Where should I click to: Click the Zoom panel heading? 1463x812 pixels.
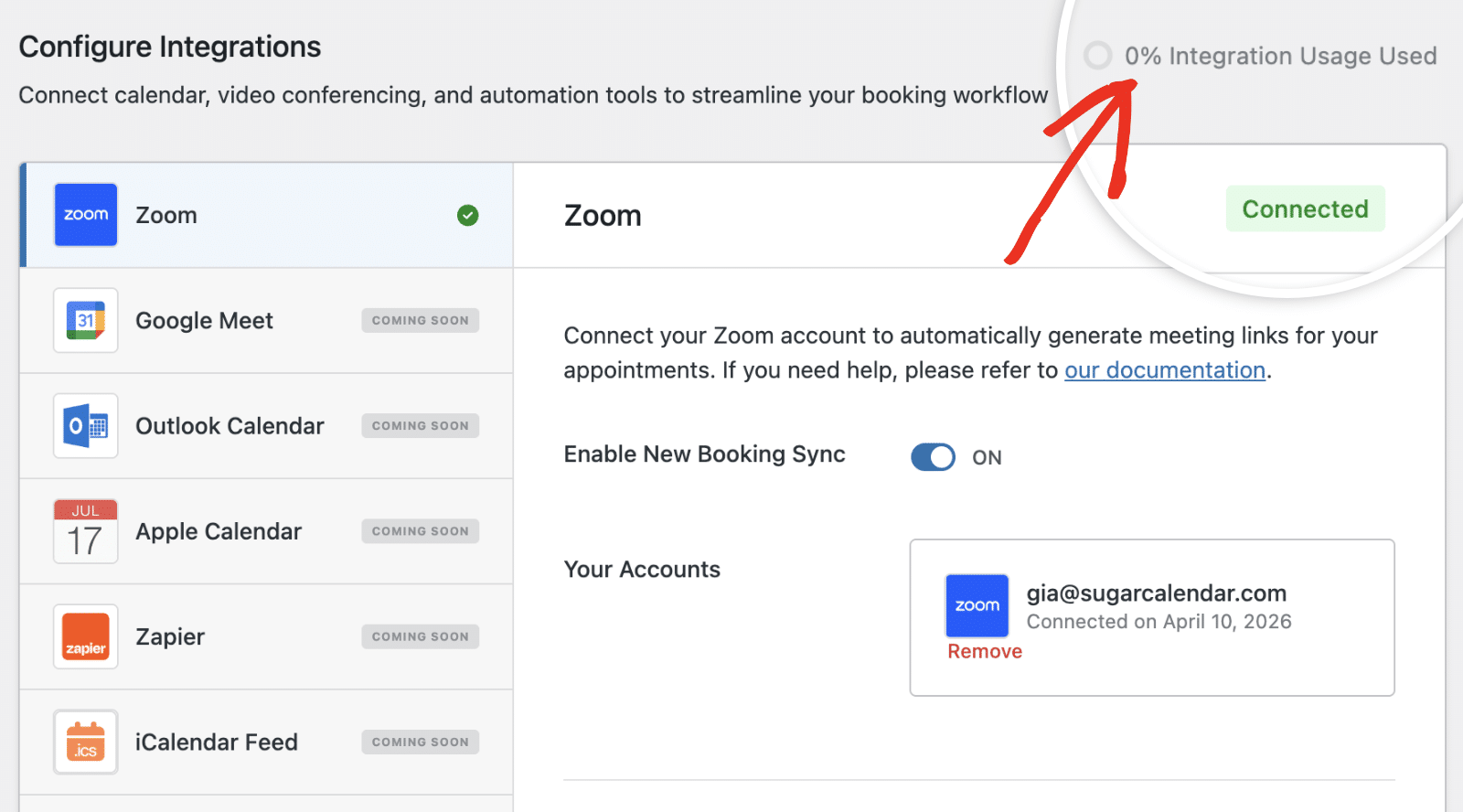603,216
